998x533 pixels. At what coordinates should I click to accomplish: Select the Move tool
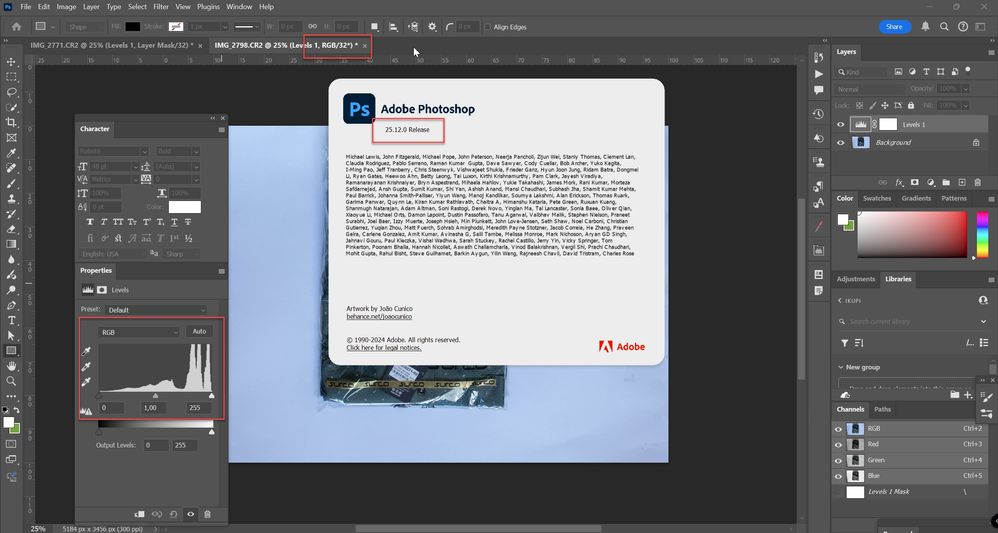pos(11,61)
